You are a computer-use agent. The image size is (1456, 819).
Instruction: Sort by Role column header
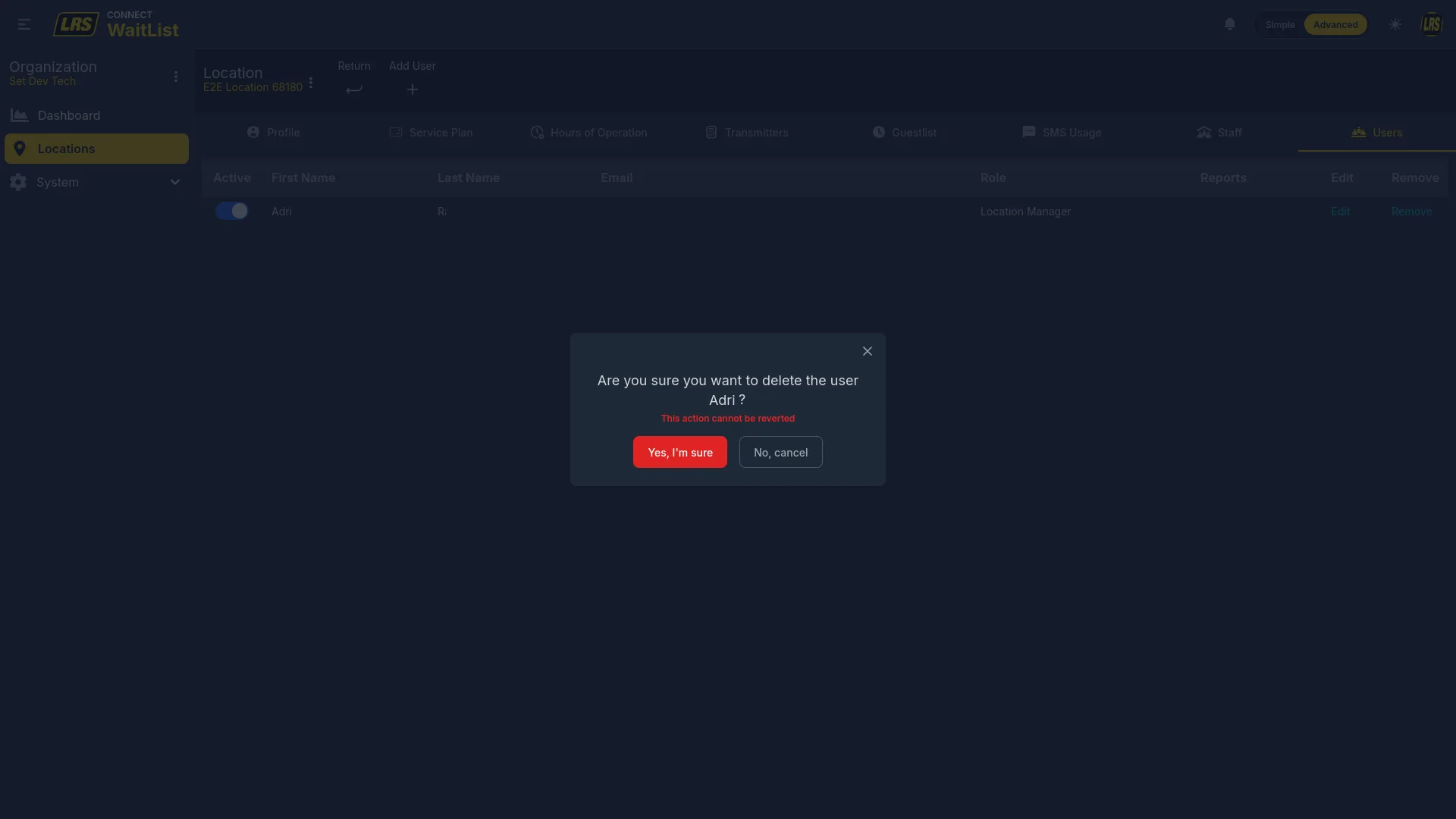click(x=993, y=178)
